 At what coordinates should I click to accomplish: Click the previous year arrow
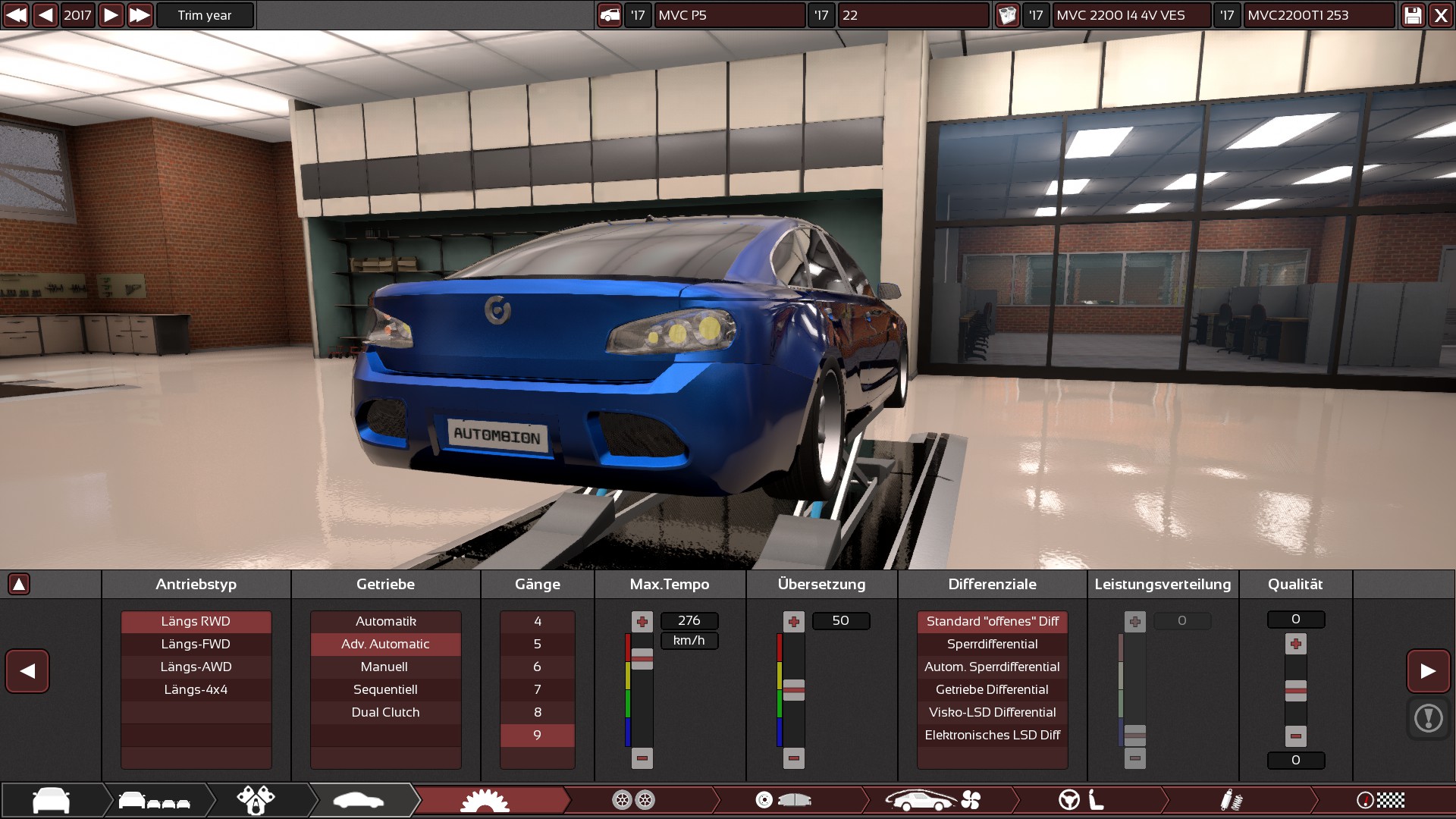45,15
